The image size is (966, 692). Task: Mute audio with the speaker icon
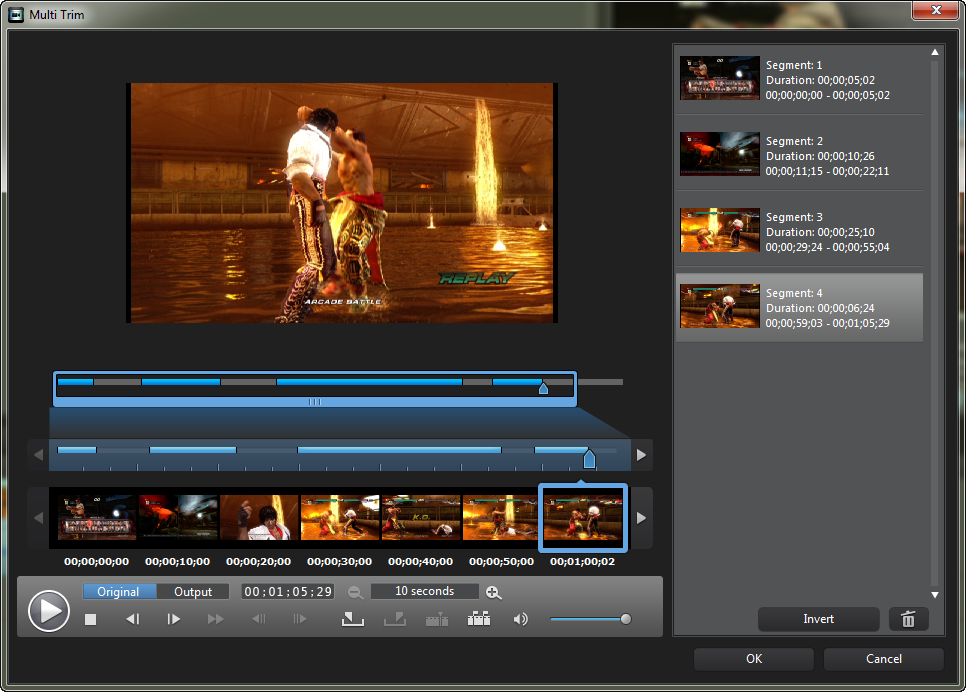tap(520, 619)
